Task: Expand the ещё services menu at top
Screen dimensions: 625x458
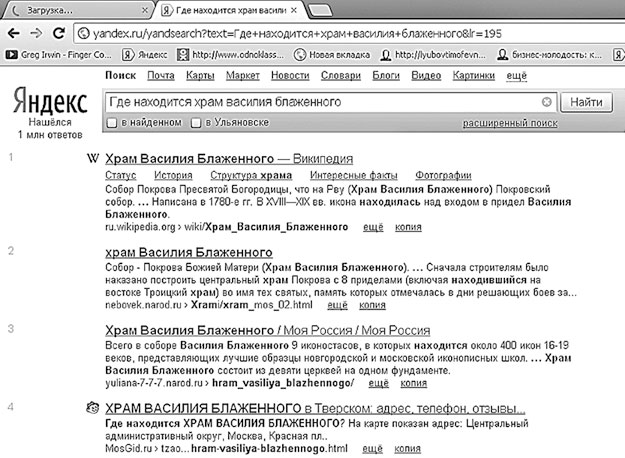Action: click(517, 76)
